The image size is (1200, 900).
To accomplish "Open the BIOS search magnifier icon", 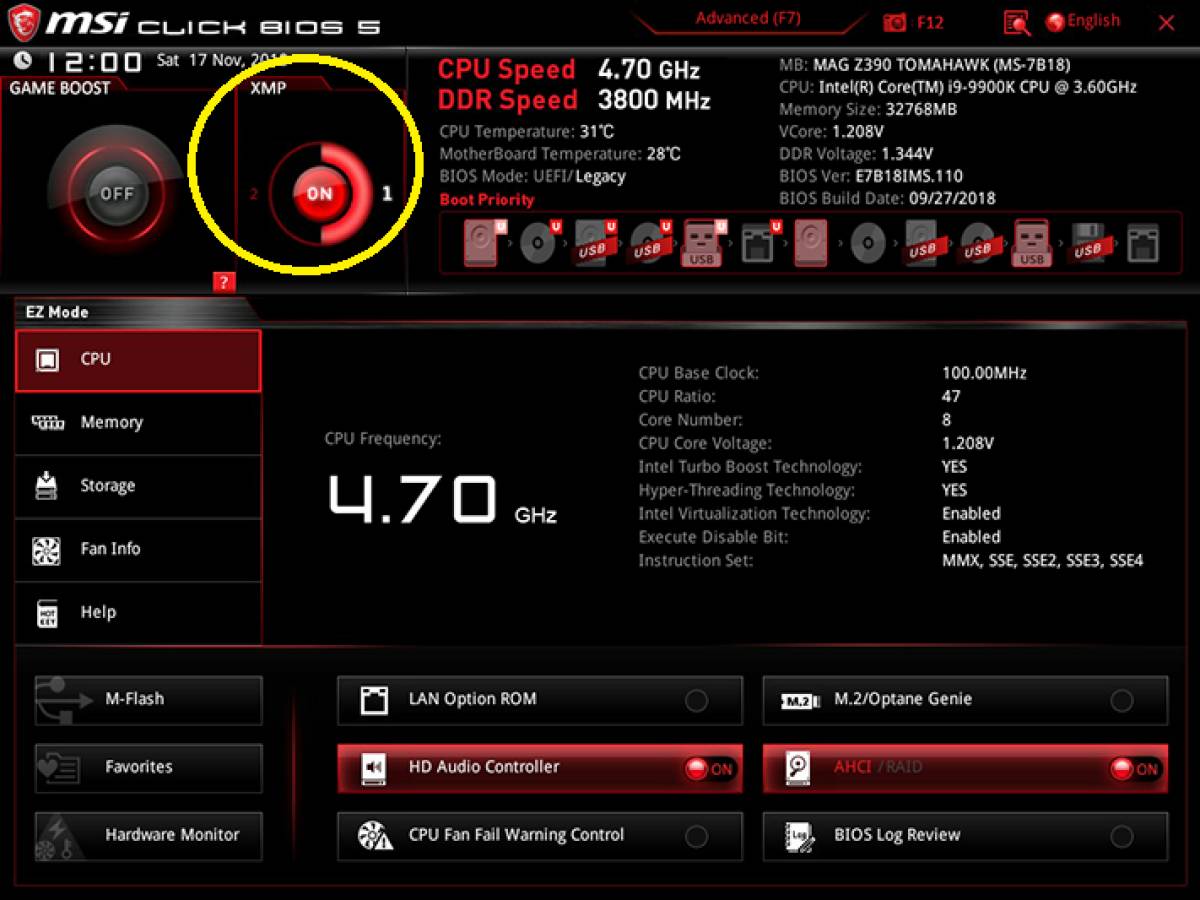I will 1016,22.
